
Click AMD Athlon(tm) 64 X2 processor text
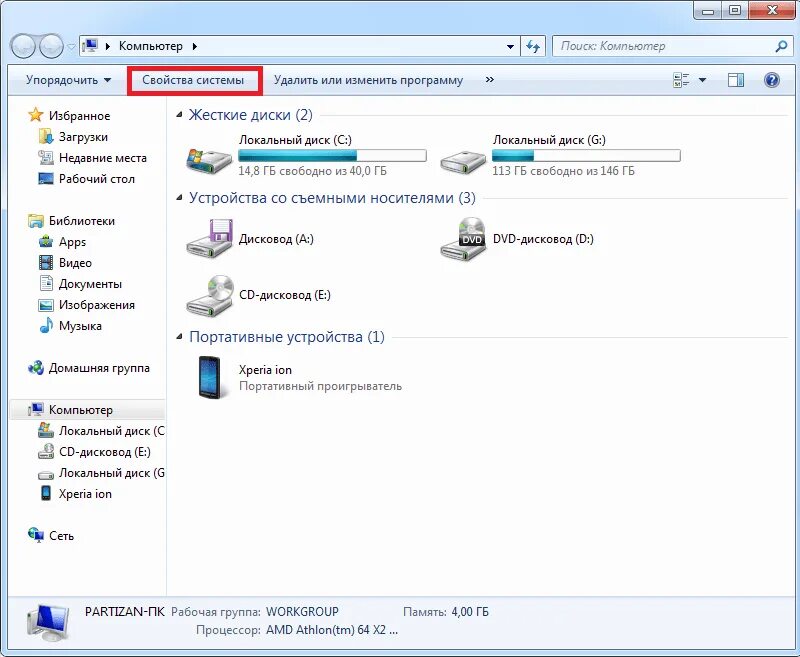[332, 630]
